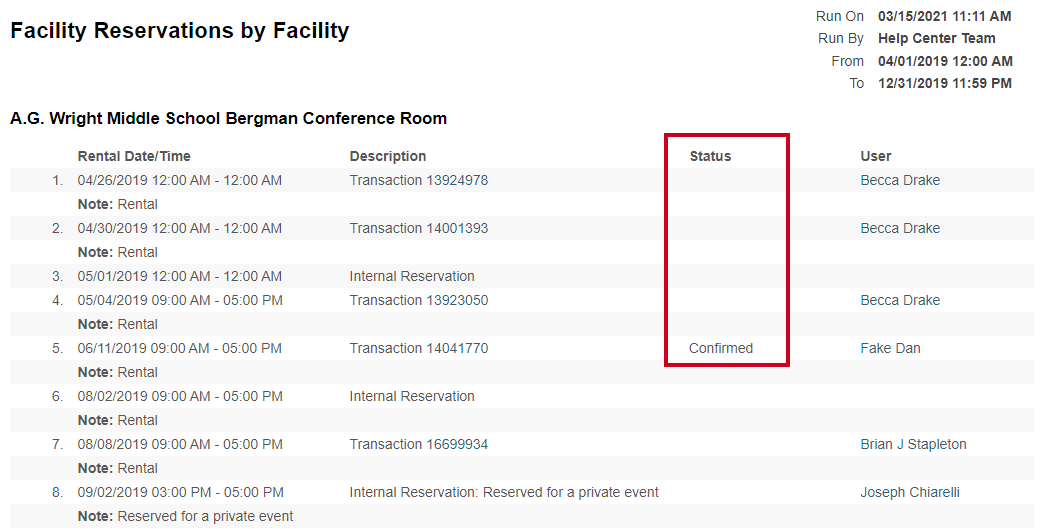Open Becca Drake user link in row 1
The image size is (1049, 529).
(x=900, y=180)
